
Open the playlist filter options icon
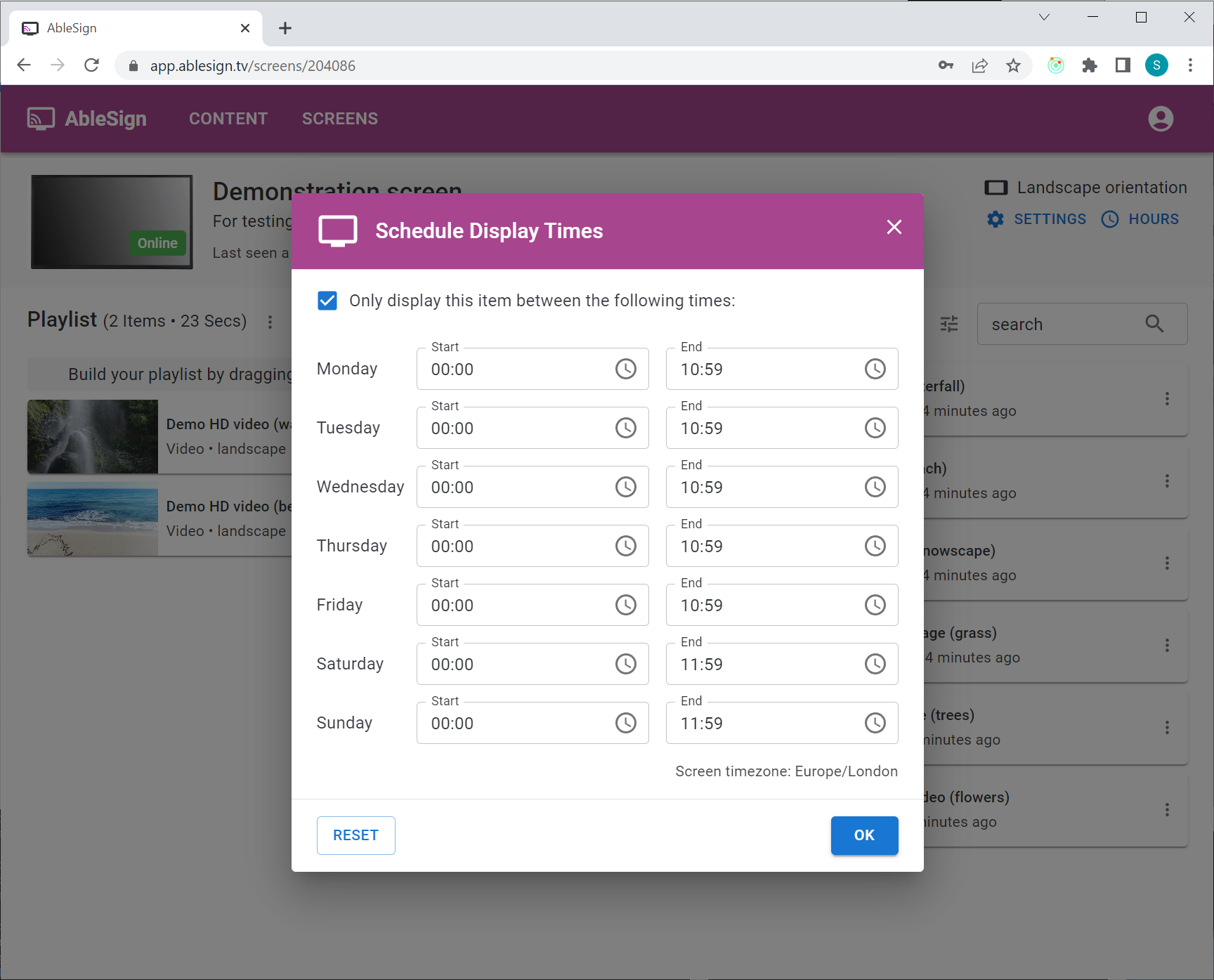[x=949, y=324]
